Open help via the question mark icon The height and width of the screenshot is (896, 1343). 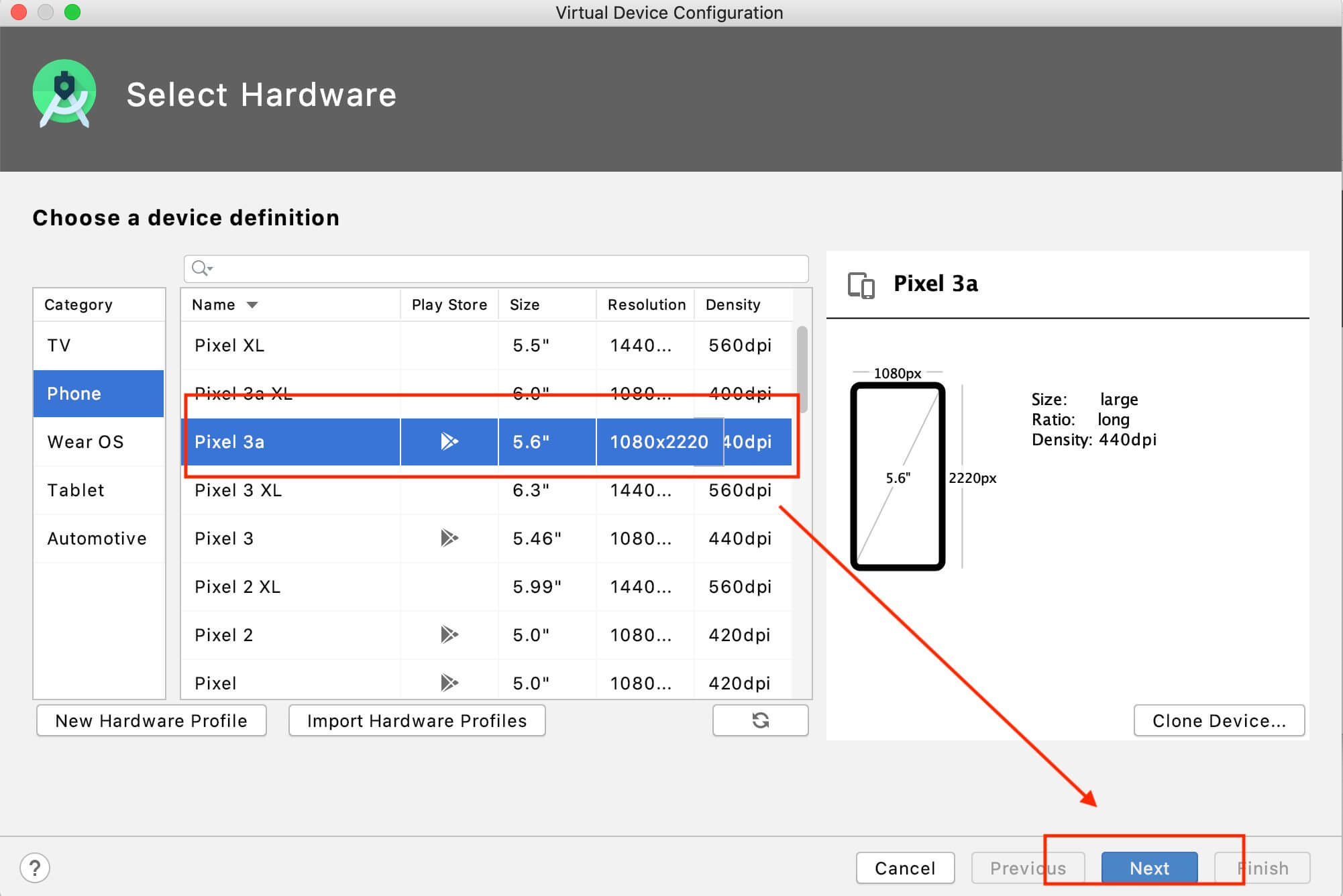tap(35, 867)
